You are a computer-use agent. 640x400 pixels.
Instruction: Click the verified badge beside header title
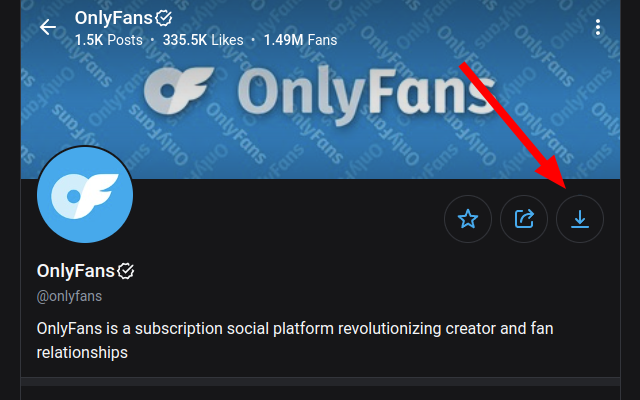point(164,18)
